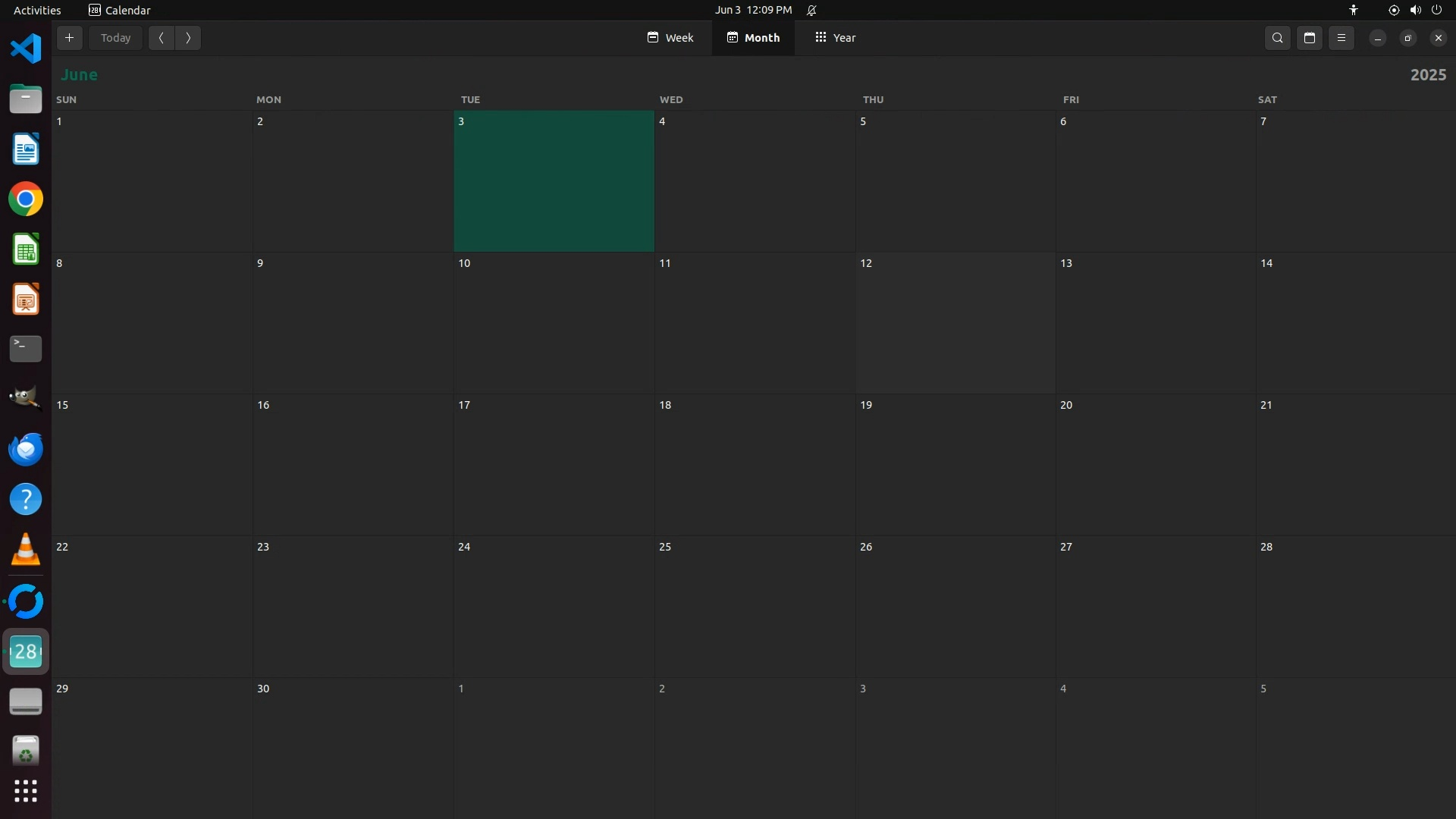The height and width of the screenshot is (819, 1456).
Task: Select the Month view tab
Action: (x=753, y=38)
